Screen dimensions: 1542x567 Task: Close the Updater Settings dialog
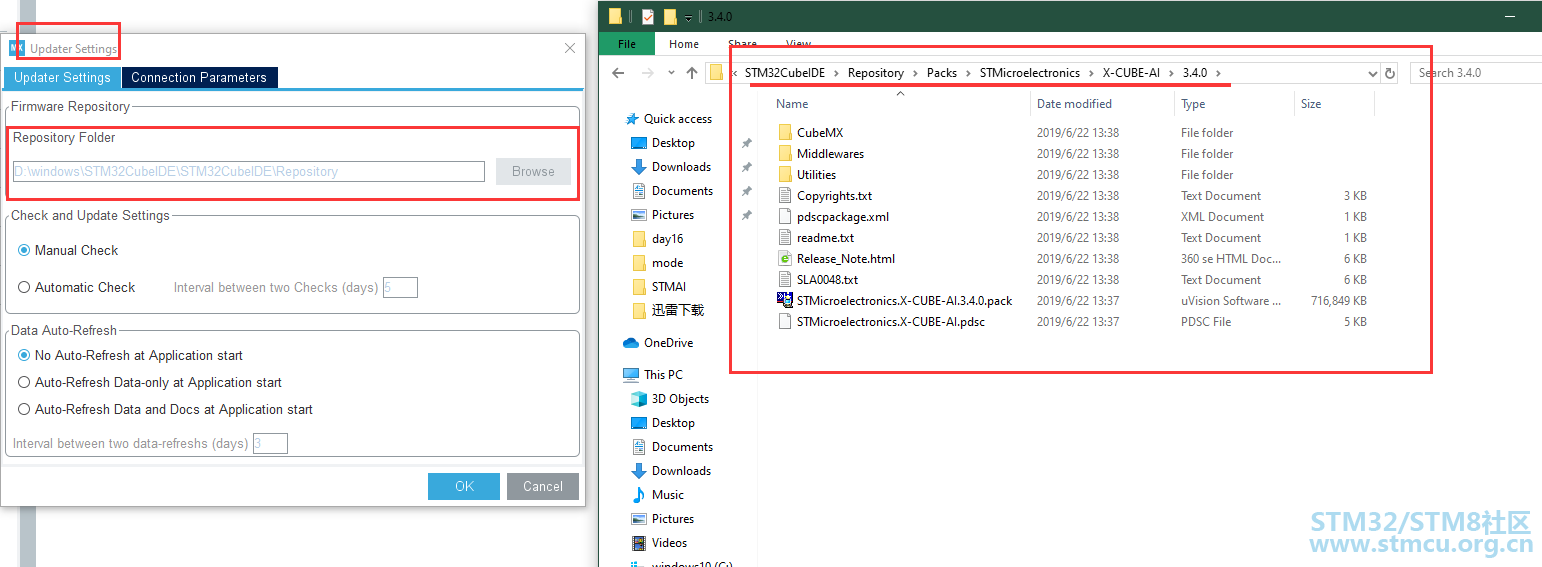click(x=570, y=48)
